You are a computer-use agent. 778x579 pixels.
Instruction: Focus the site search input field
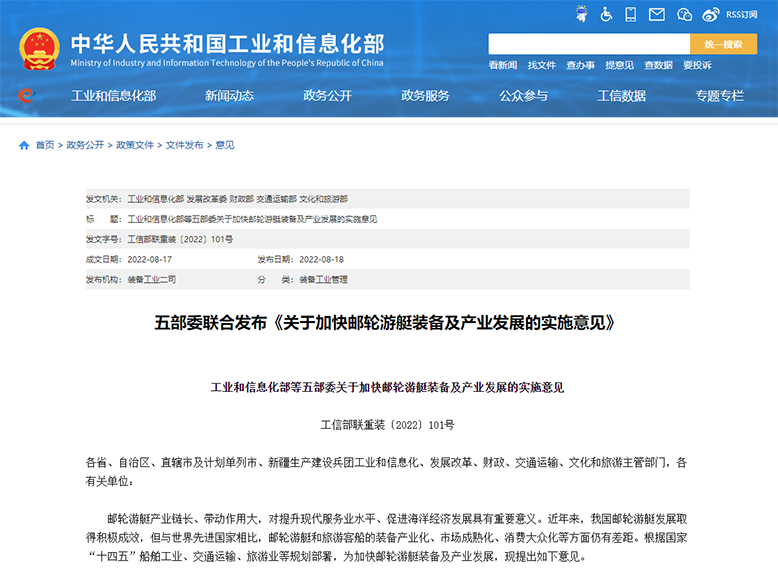589,44
